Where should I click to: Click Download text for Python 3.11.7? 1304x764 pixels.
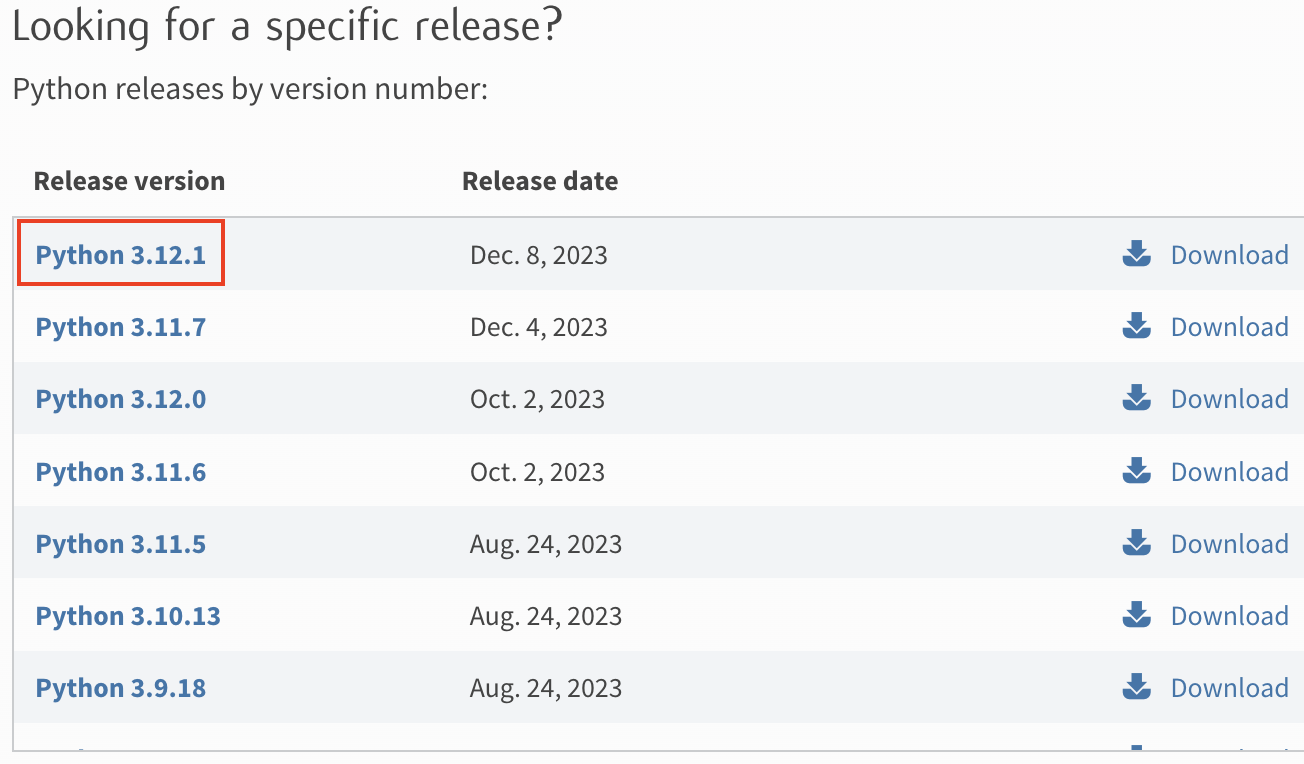tap(1229, 327)
